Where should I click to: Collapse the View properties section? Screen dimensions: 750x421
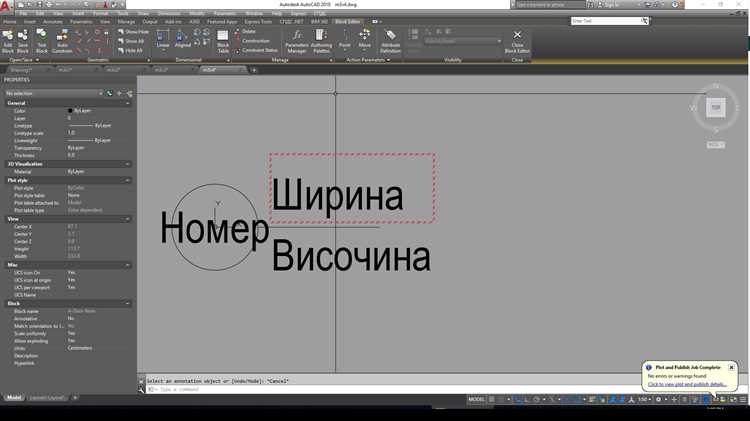pos(128,219)
